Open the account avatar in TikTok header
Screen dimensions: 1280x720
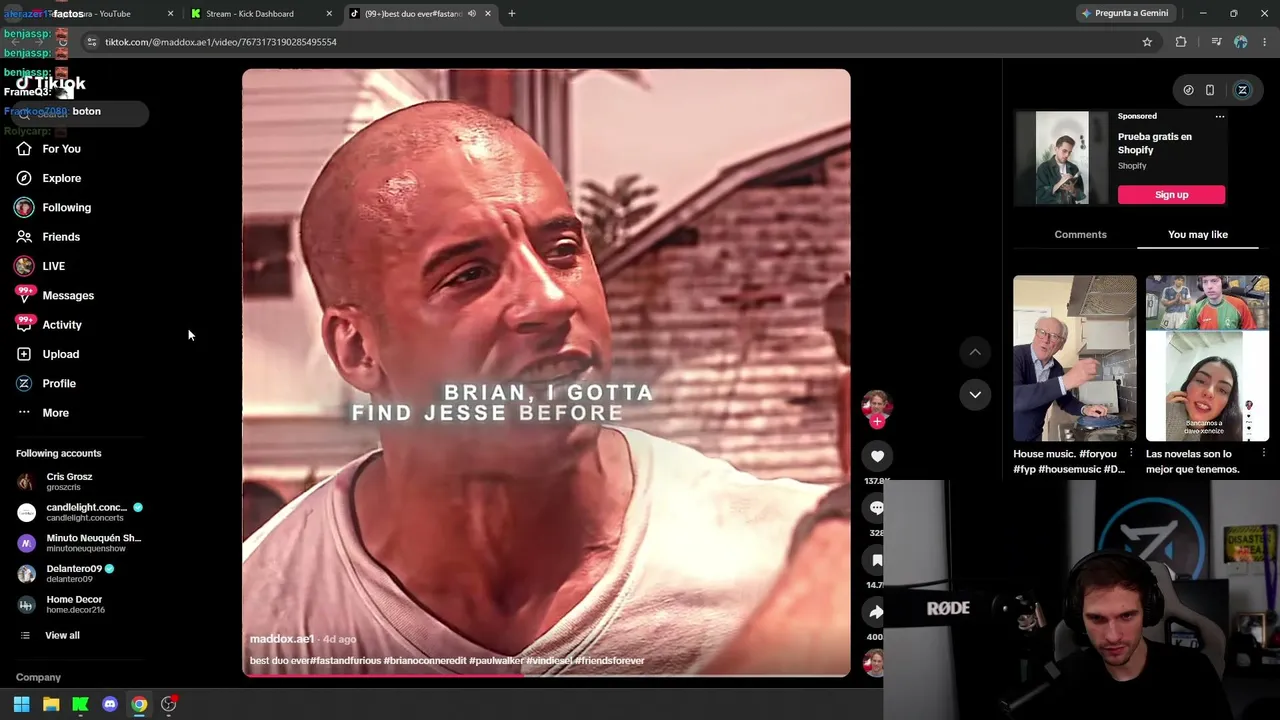(1243, 90)
